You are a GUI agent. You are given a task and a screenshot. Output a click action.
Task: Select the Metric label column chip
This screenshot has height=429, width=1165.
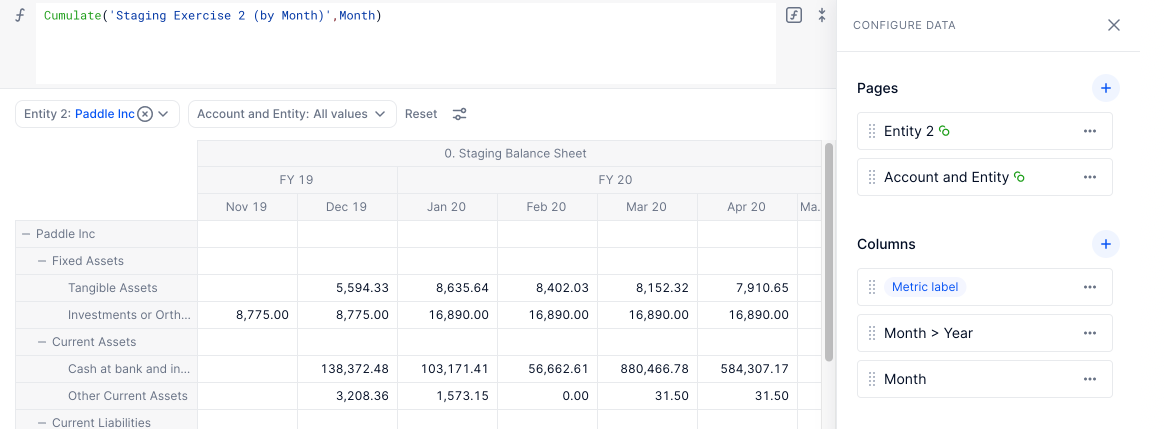[x=925, y=287]
